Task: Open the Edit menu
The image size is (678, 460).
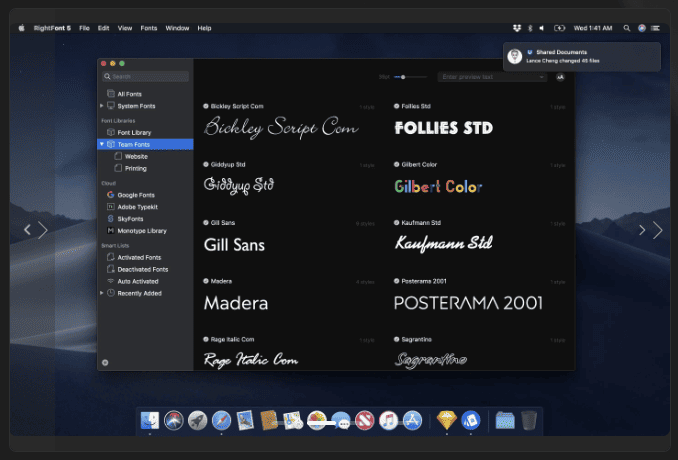Action: point(103,28)
